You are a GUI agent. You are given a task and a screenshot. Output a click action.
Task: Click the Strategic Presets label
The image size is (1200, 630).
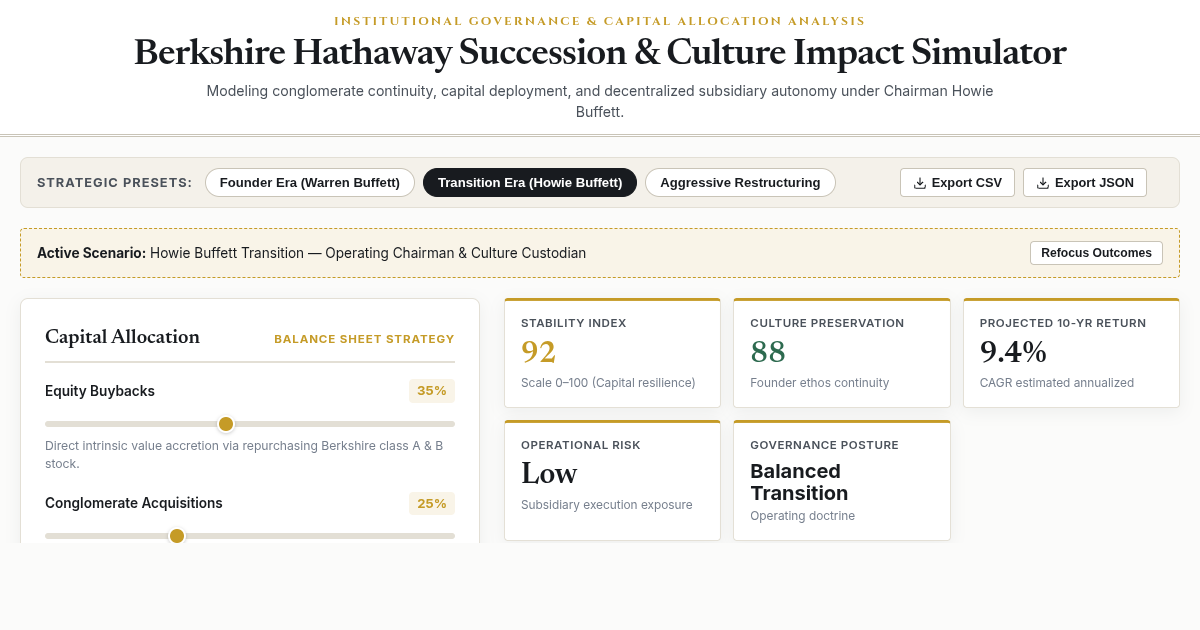(115, 183)
